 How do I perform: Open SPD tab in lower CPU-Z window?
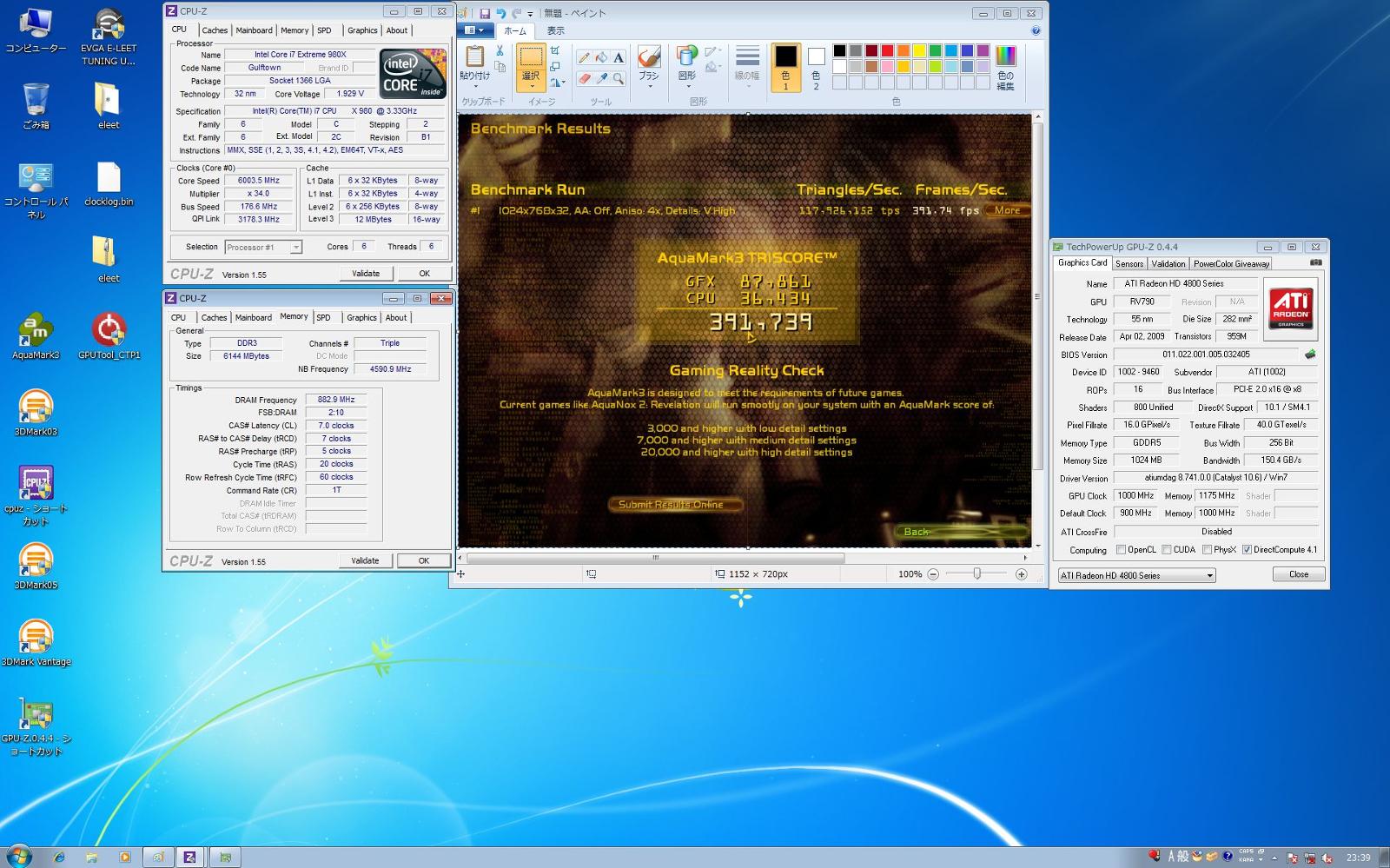click(323, 318)
